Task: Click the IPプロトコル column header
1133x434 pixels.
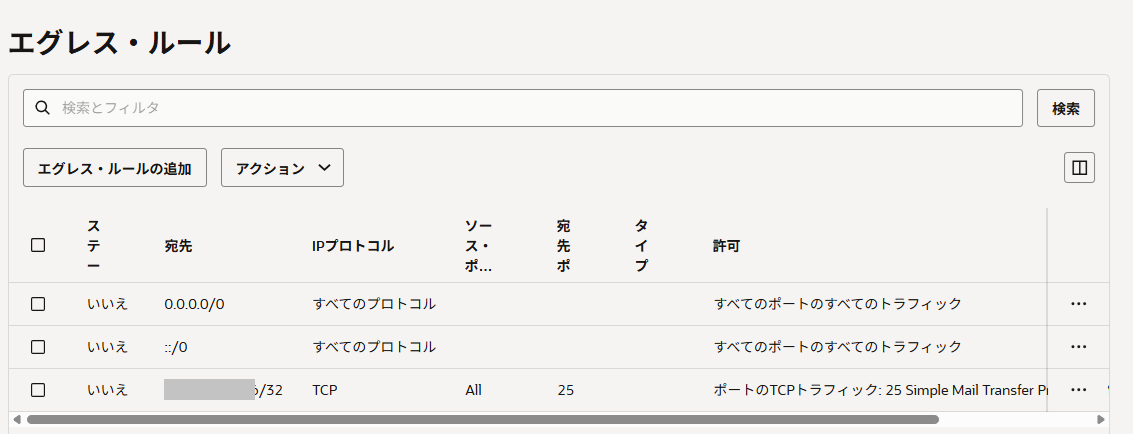Action: click(353, 246)
